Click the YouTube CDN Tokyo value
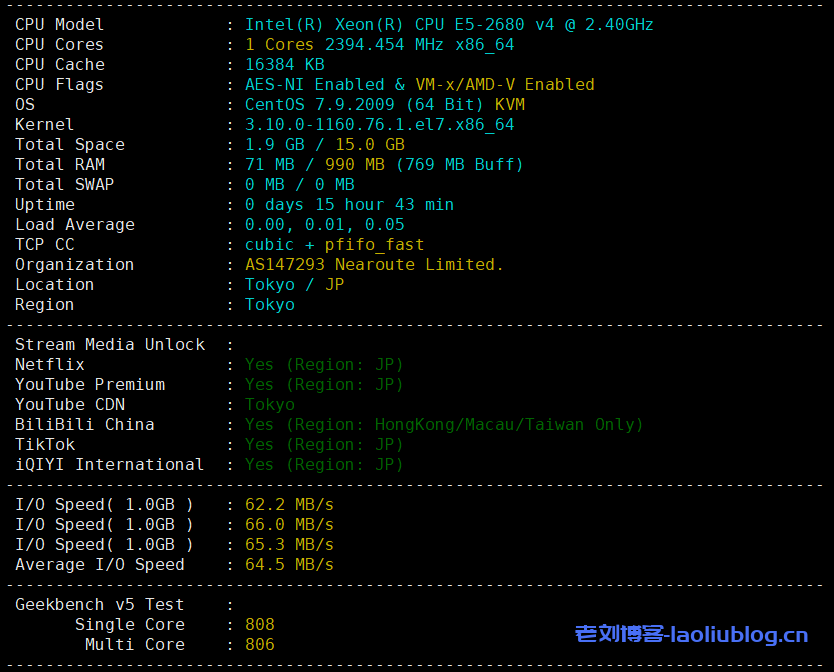This screenshot has height=672, width=834. pos(270,404)
